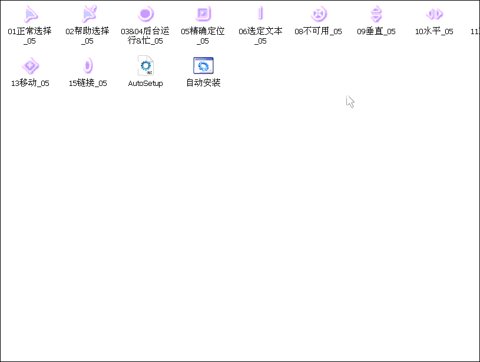Click the file name text 15链接_05
Viewport: 480px width, 362px height.
(x=88, y=83)
